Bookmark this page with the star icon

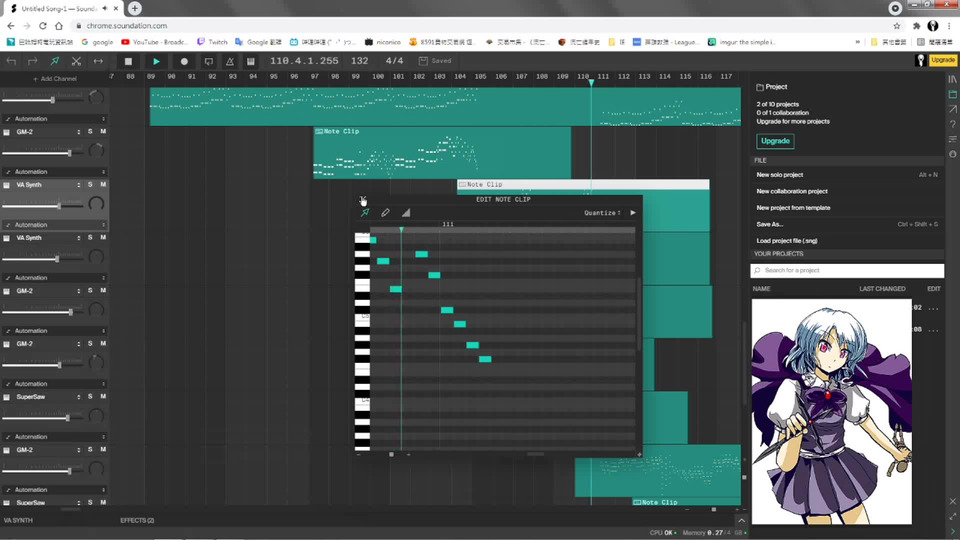897,26
